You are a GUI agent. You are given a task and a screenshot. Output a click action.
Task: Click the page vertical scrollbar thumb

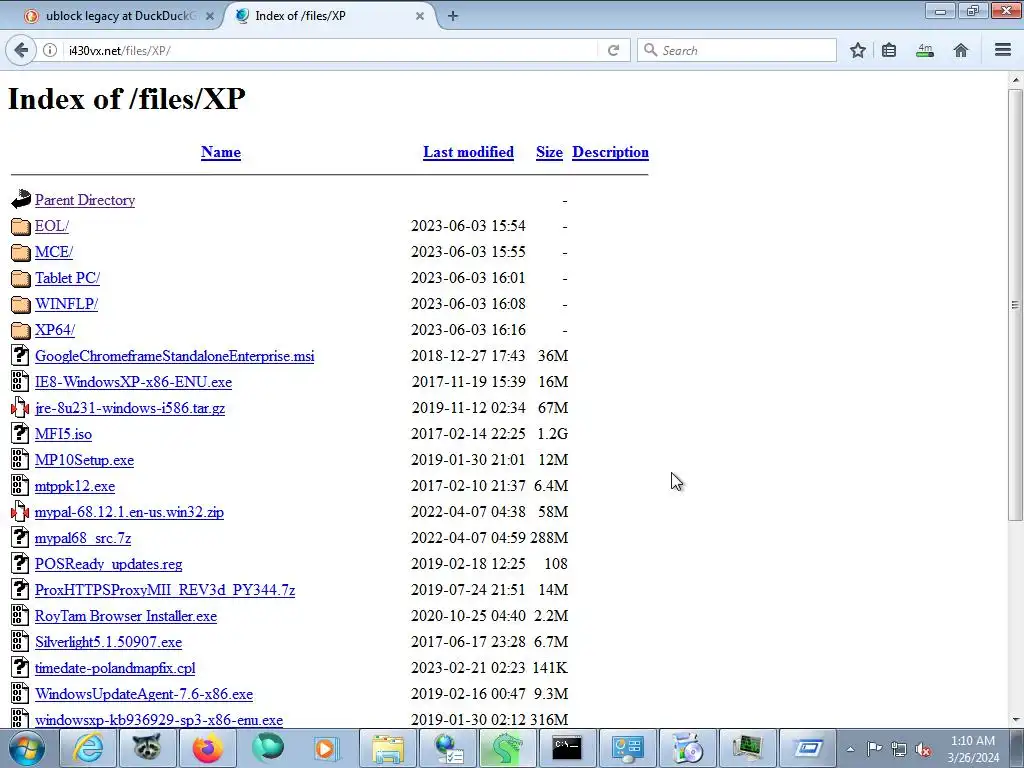(x=1015, y=304)
